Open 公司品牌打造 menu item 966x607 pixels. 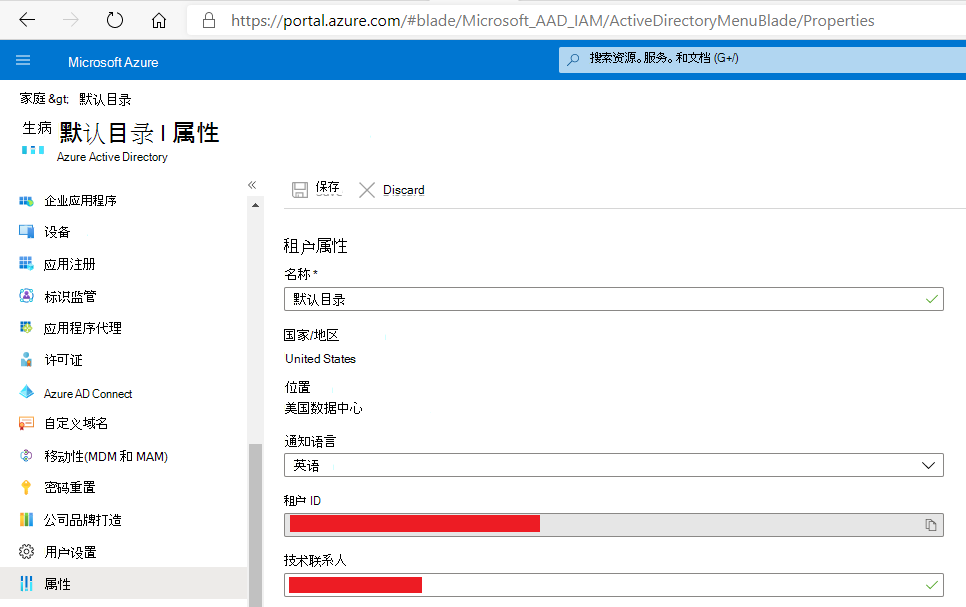pos(83,520)
